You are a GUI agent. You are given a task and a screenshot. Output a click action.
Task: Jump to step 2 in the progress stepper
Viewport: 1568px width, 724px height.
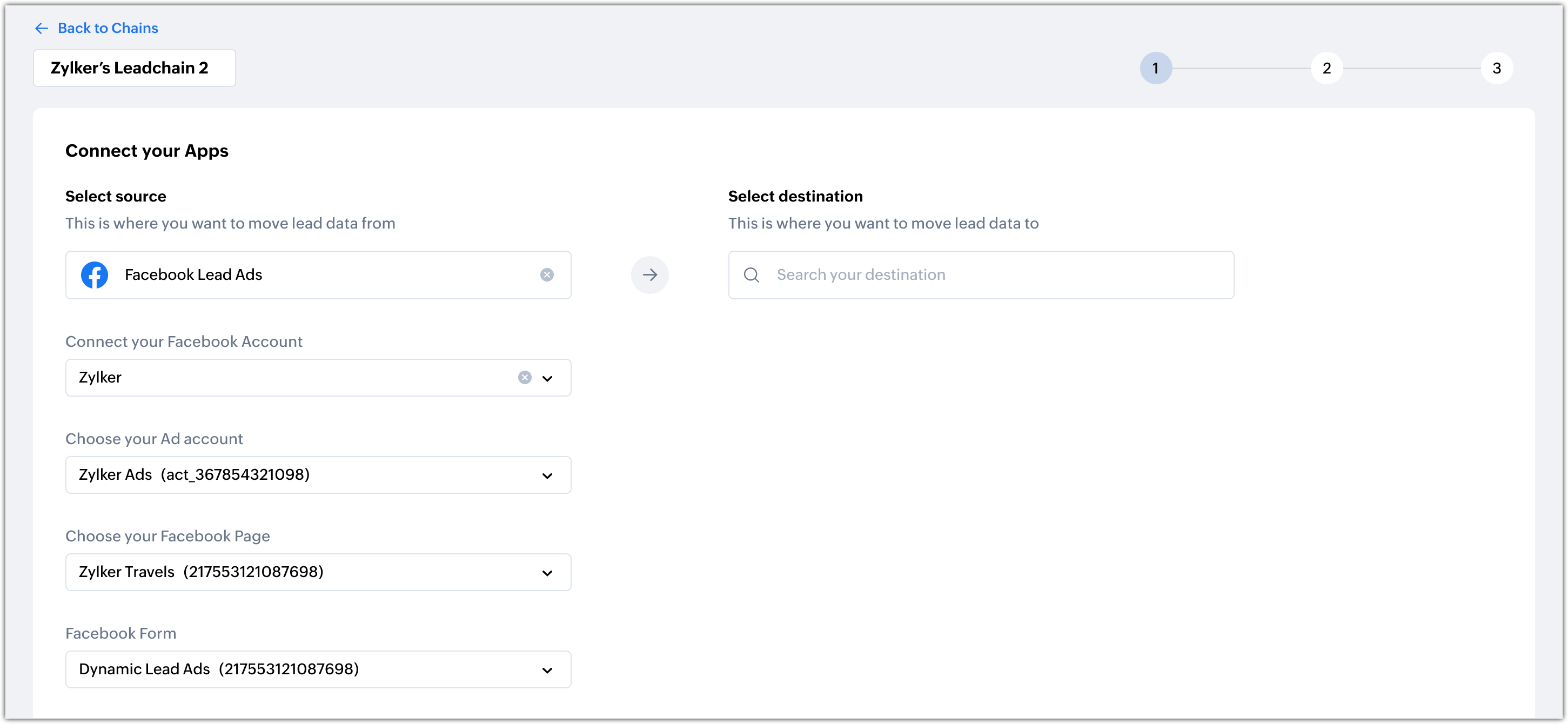pyautogui.click(x=1326, y=68)
